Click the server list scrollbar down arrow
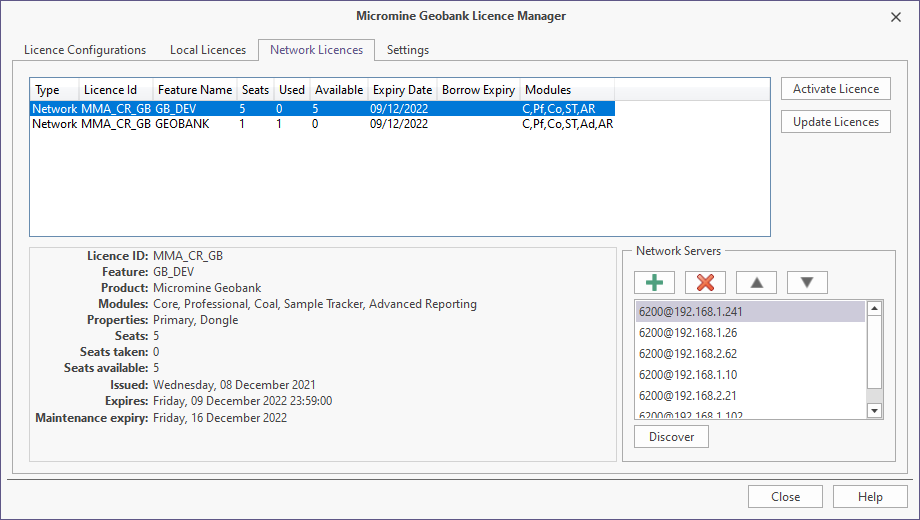This screenshot has width=920, height=520. pyautogui.click(x=874, y=411)
